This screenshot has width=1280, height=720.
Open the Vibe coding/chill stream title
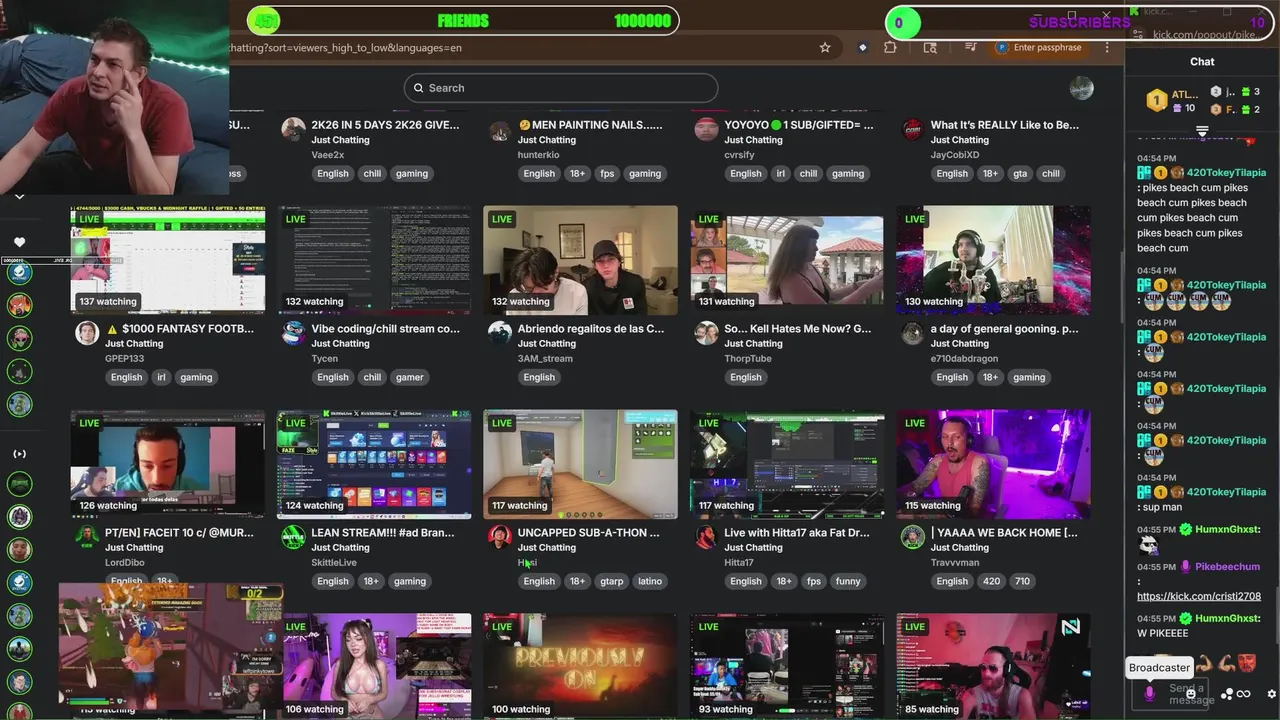coord(386,329)
